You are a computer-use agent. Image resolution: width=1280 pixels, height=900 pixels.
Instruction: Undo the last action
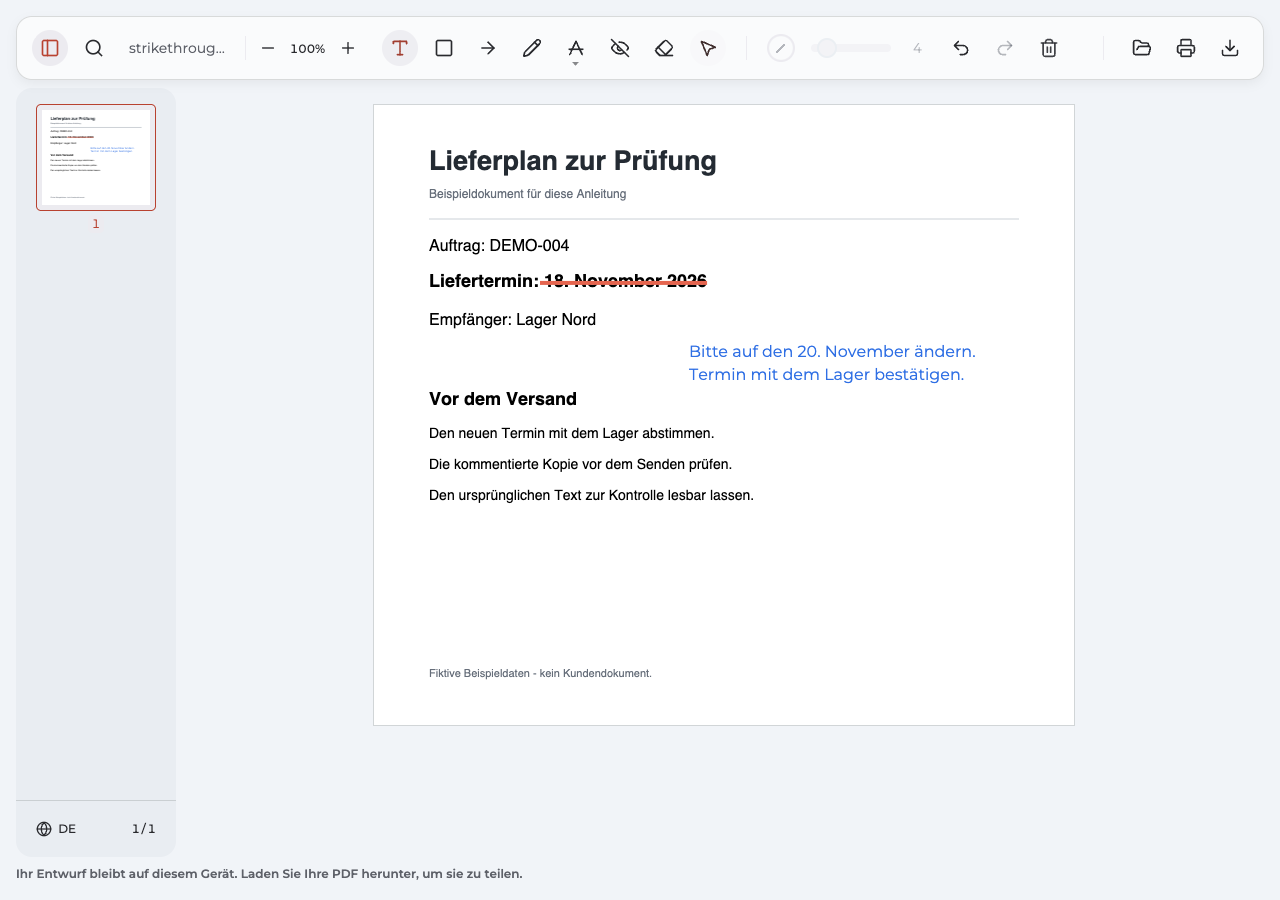pos(961,48)
